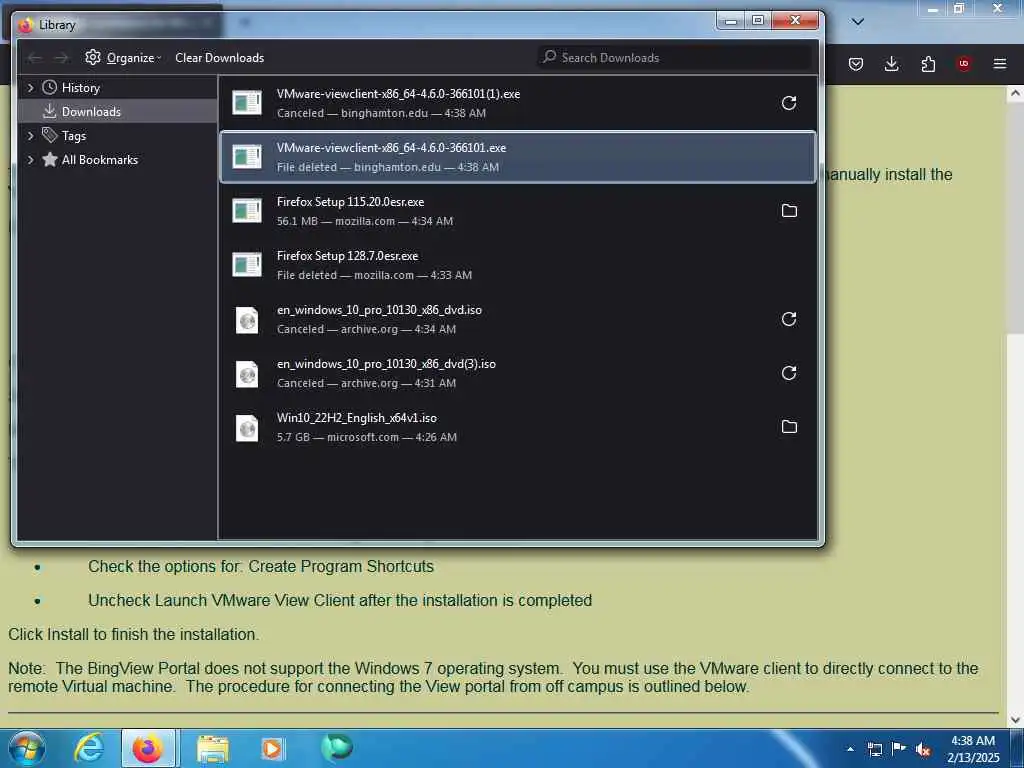Select en_windows_10_pro_10130_x86_dvd(3).iso entry
This screenshot has height=768, width=1024.
[x=517, y=373]
